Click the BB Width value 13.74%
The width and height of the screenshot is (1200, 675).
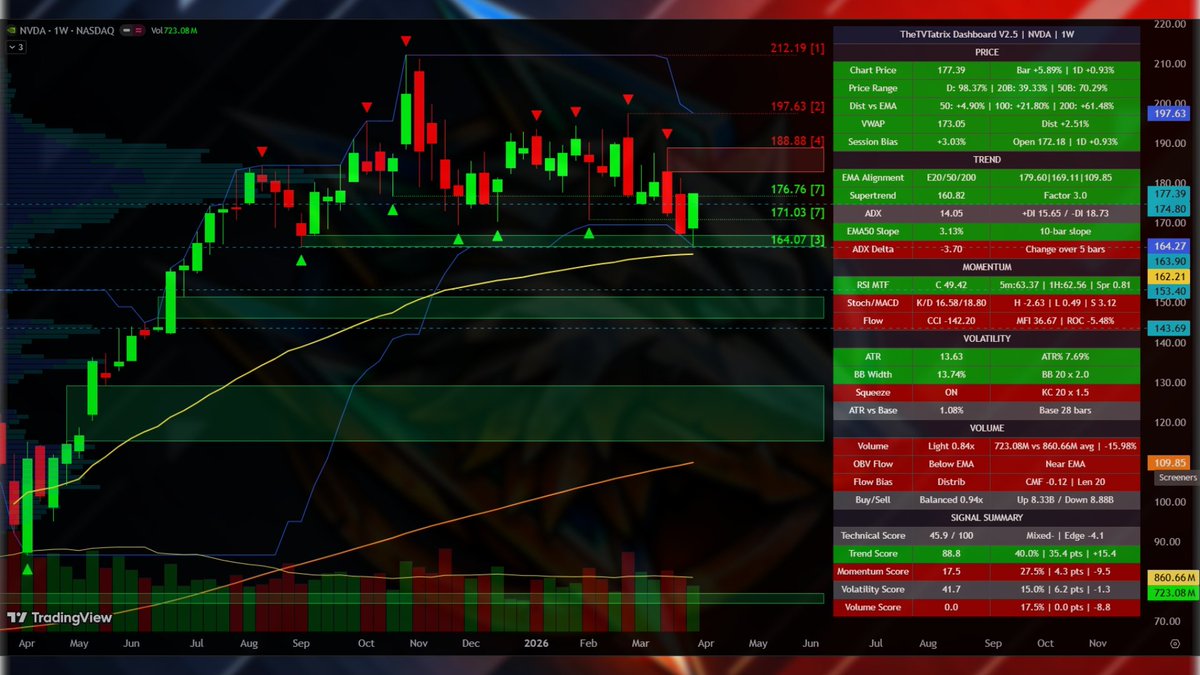[951, 374]
